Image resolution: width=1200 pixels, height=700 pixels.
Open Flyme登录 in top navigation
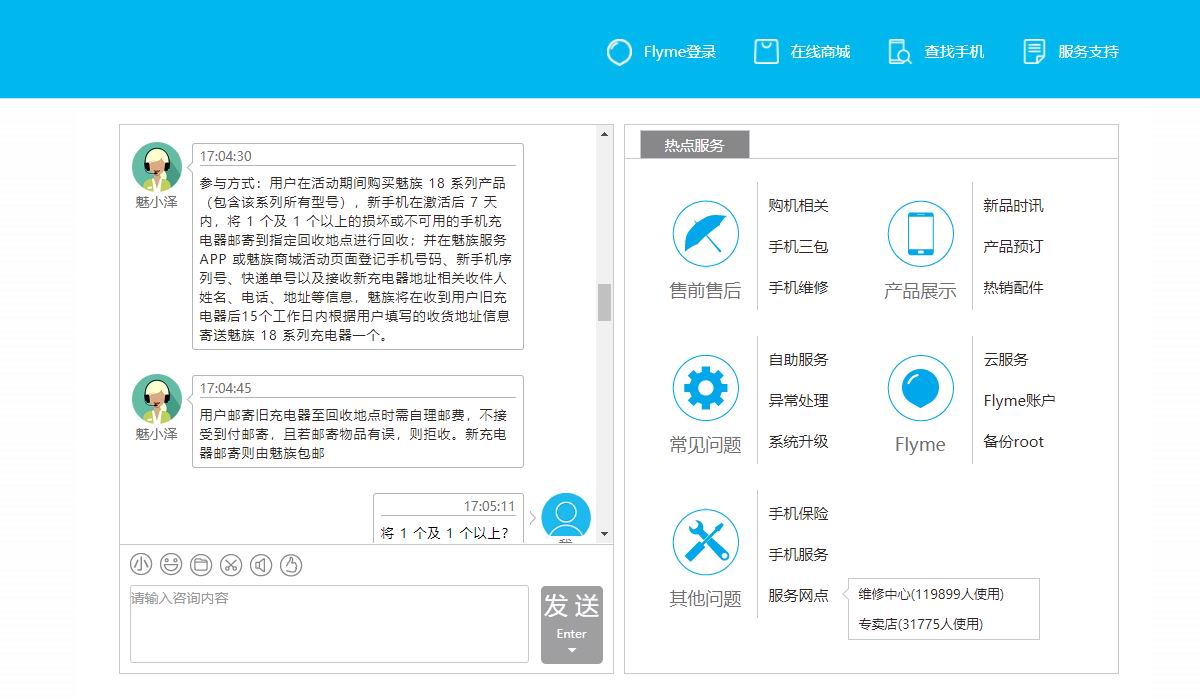pyautogui.click(x=680, y=52)
